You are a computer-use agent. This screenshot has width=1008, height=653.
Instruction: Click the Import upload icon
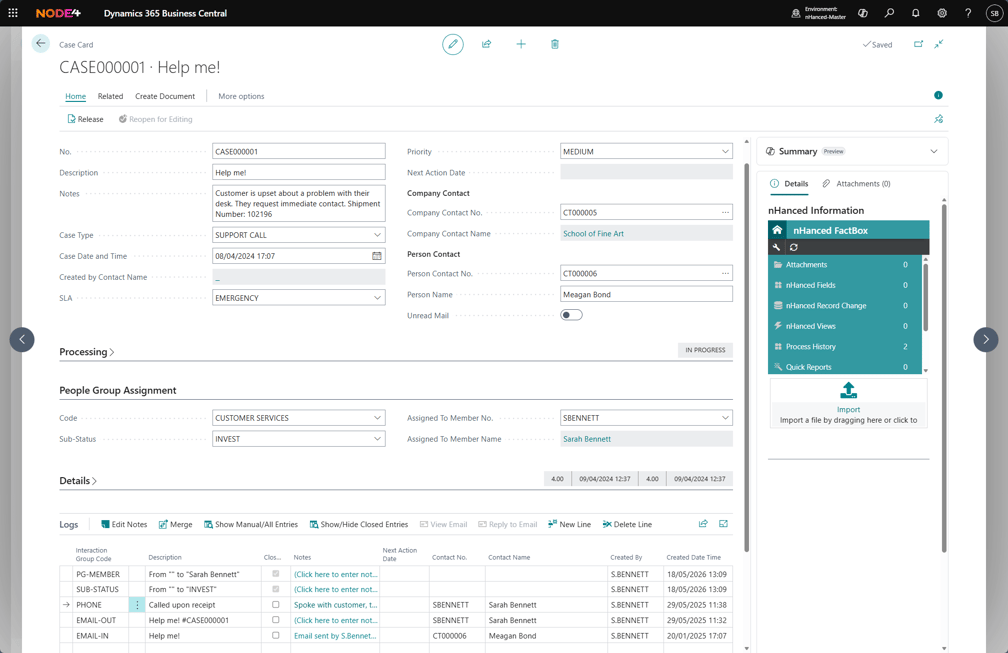[x=849, y=390]
